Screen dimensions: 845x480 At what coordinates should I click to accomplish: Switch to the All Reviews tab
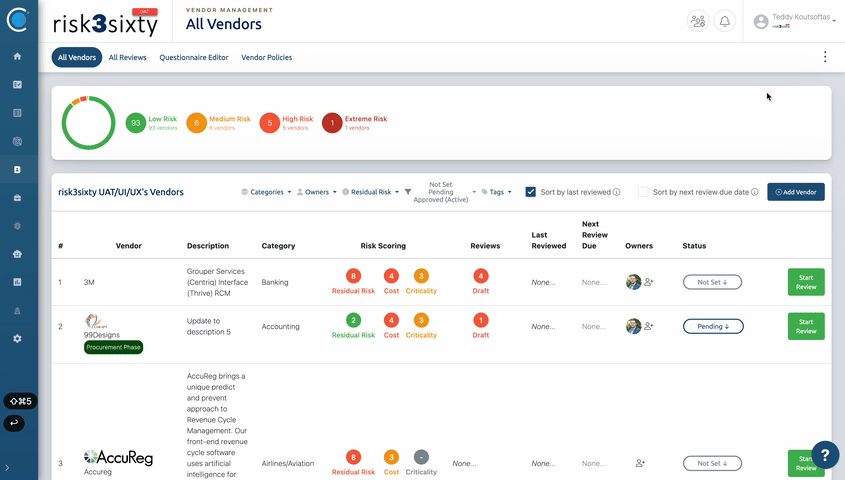[x=128, y=57]
